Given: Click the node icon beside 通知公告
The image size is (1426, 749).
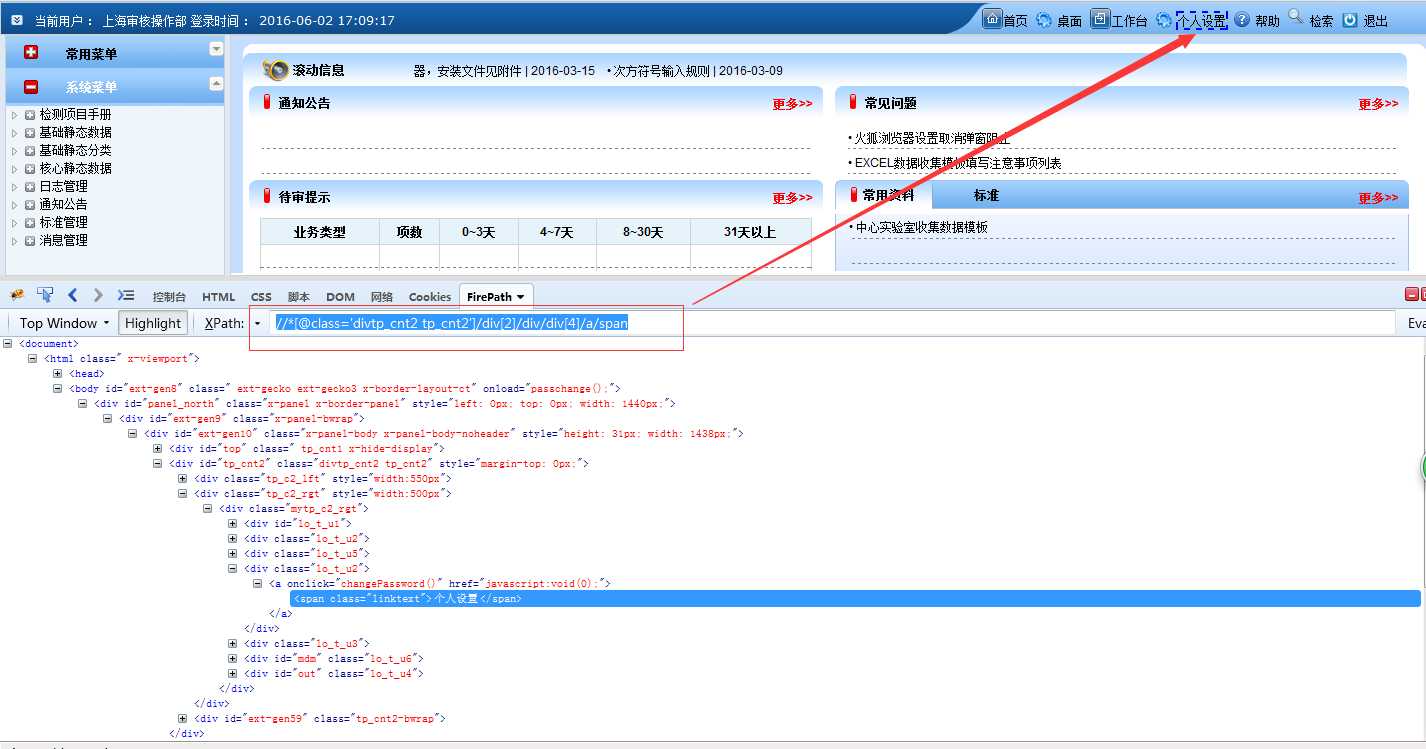Looking at the screenshot, I should click(x=30, y=205).
